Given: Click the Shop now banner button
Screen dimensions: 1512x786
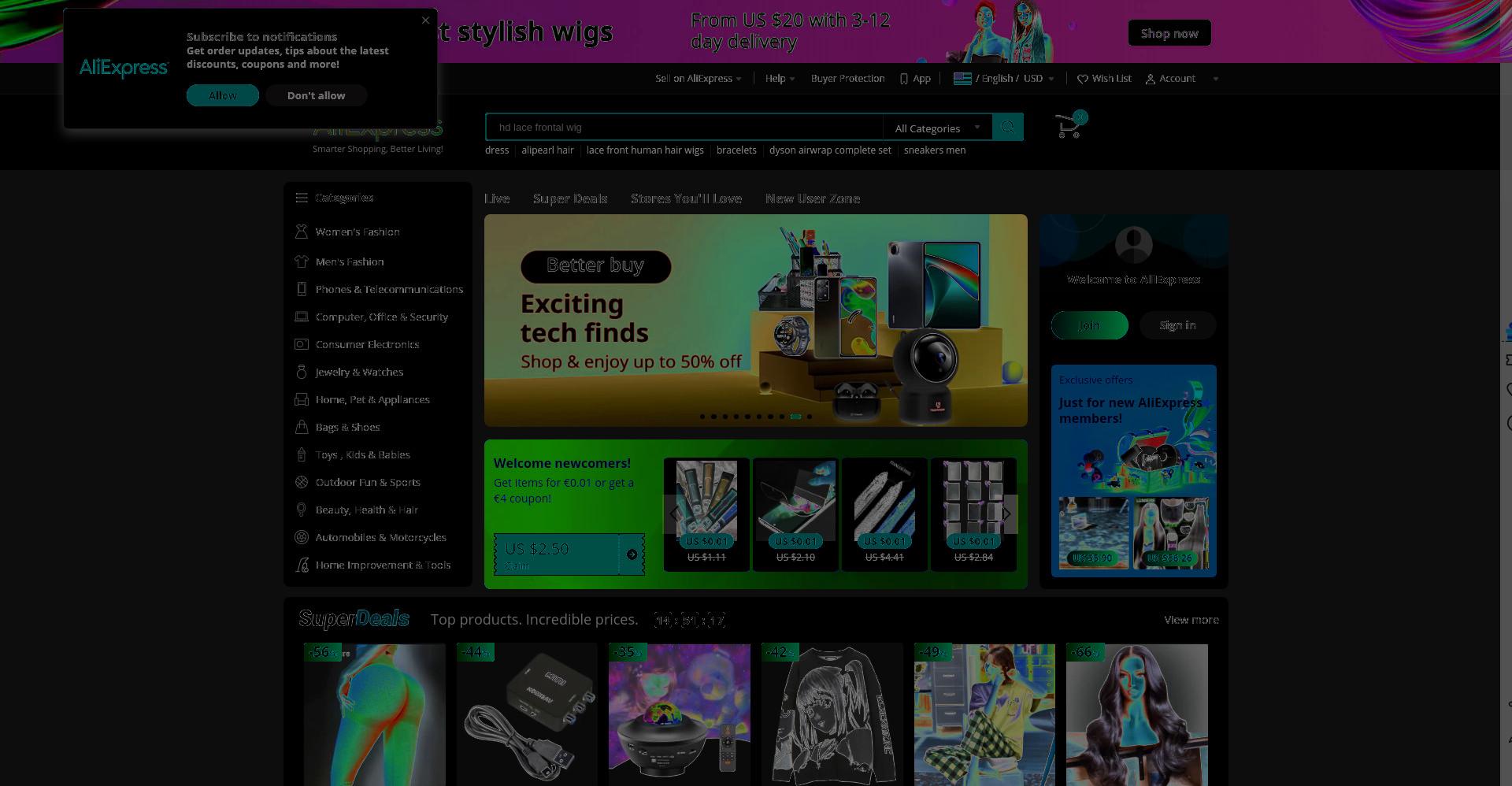Looking at the screenshot, I should (1169, 33).
